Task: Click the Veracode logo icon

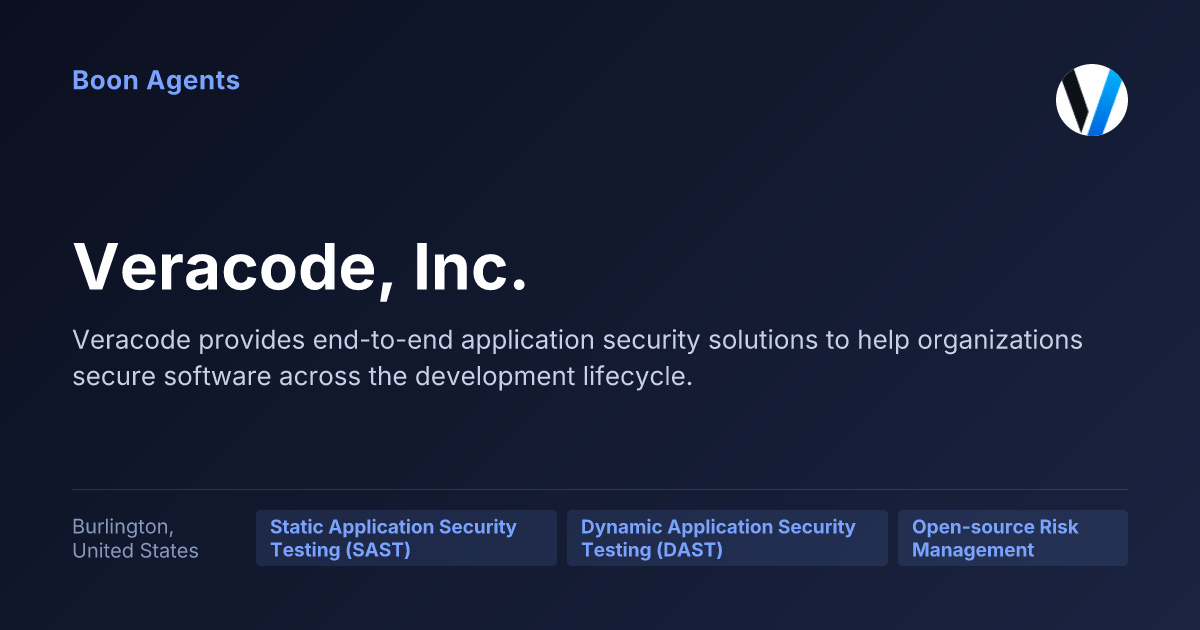Action: click(x=1092, y=100)
